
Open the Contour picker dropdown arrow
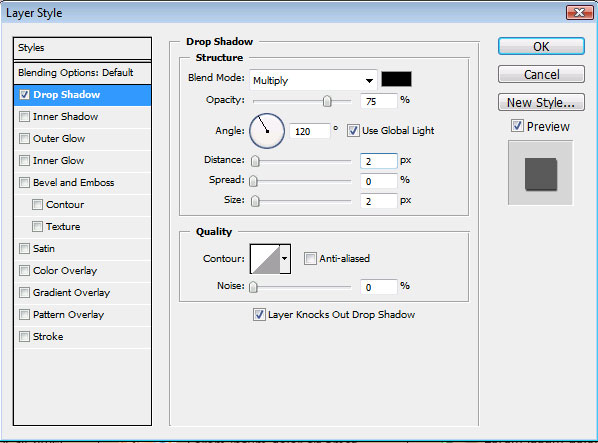tap(285, 259)
